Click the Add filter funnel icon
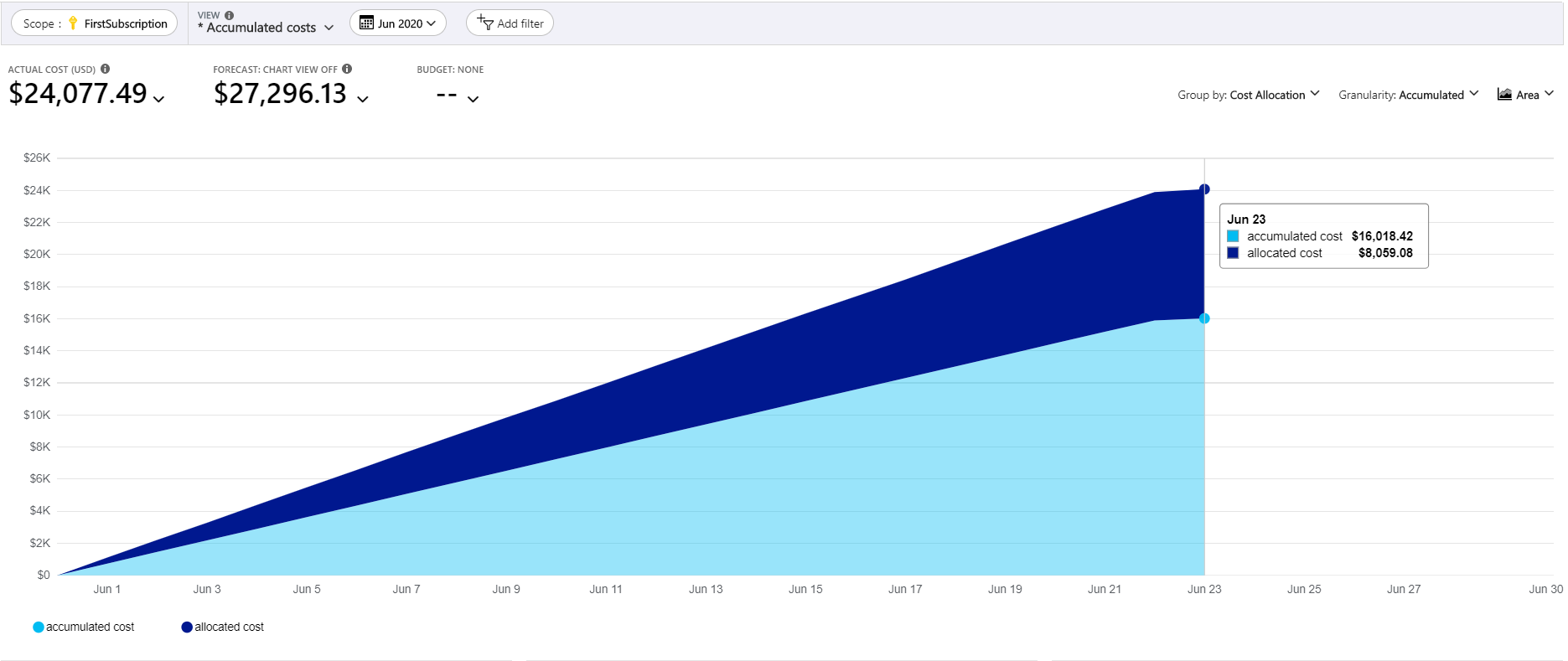This screenshot has height=661, width=1568. point(484,23)
